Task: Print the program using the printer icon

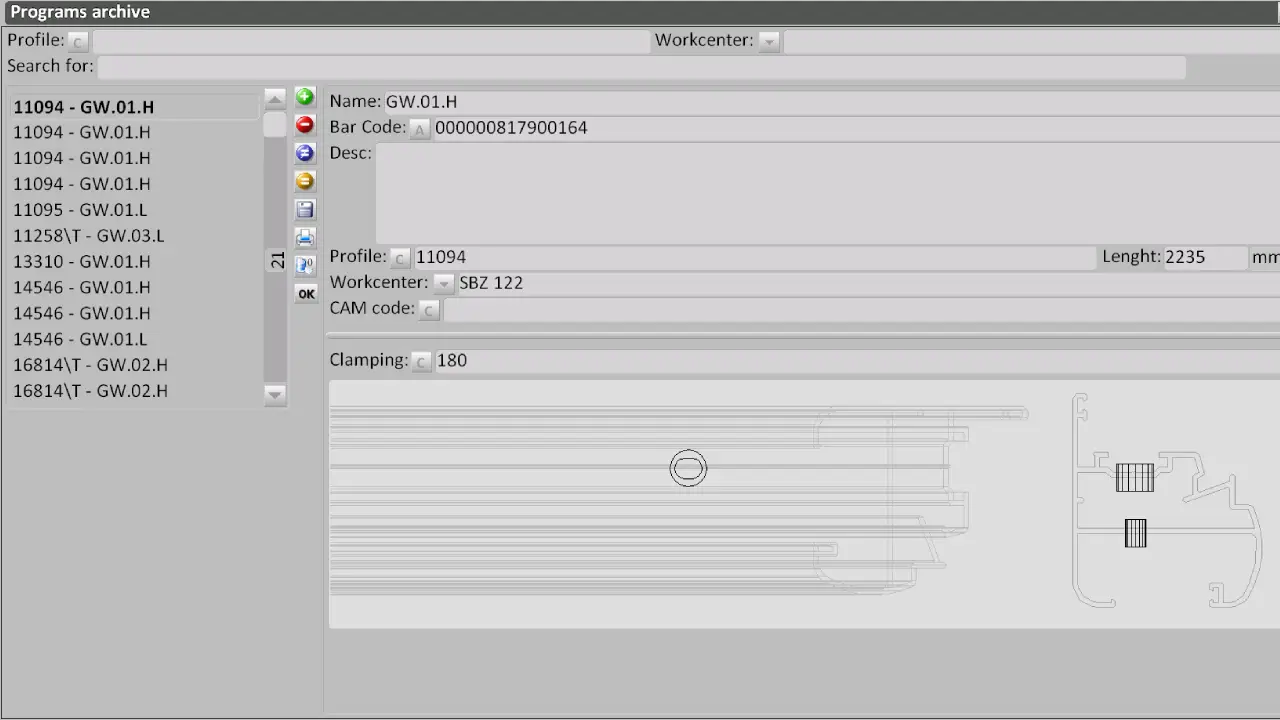Action: coord(305,237)
